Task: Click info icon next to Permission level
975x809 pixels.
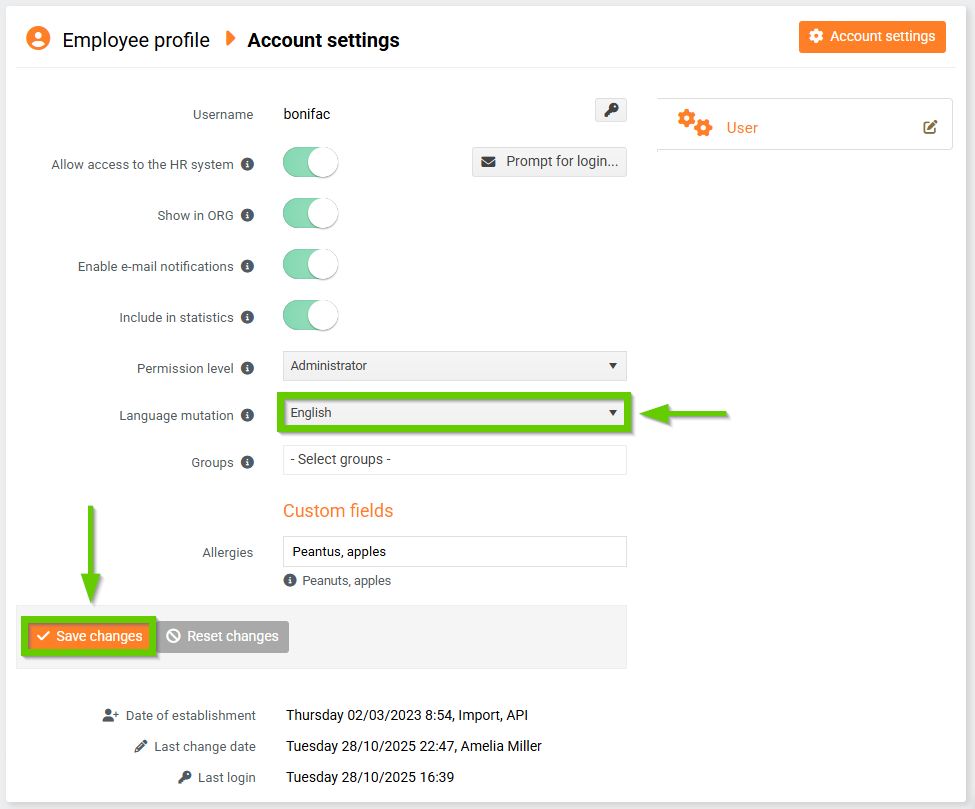Action: [x=247, y=368]
